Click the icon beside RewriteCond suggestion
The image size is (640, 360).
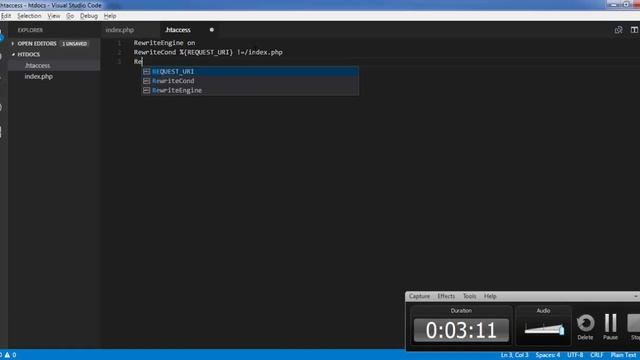(x=147, y=81)
